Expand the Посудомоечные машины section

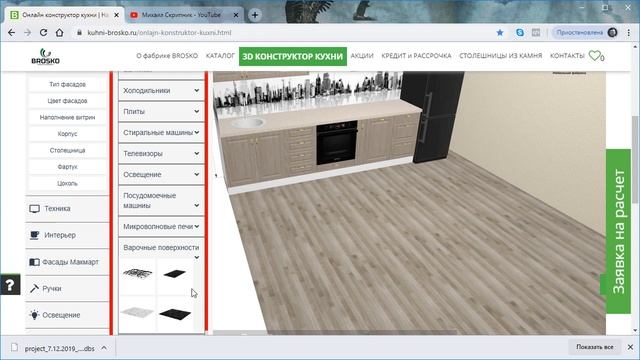click(x=161, y=200)
